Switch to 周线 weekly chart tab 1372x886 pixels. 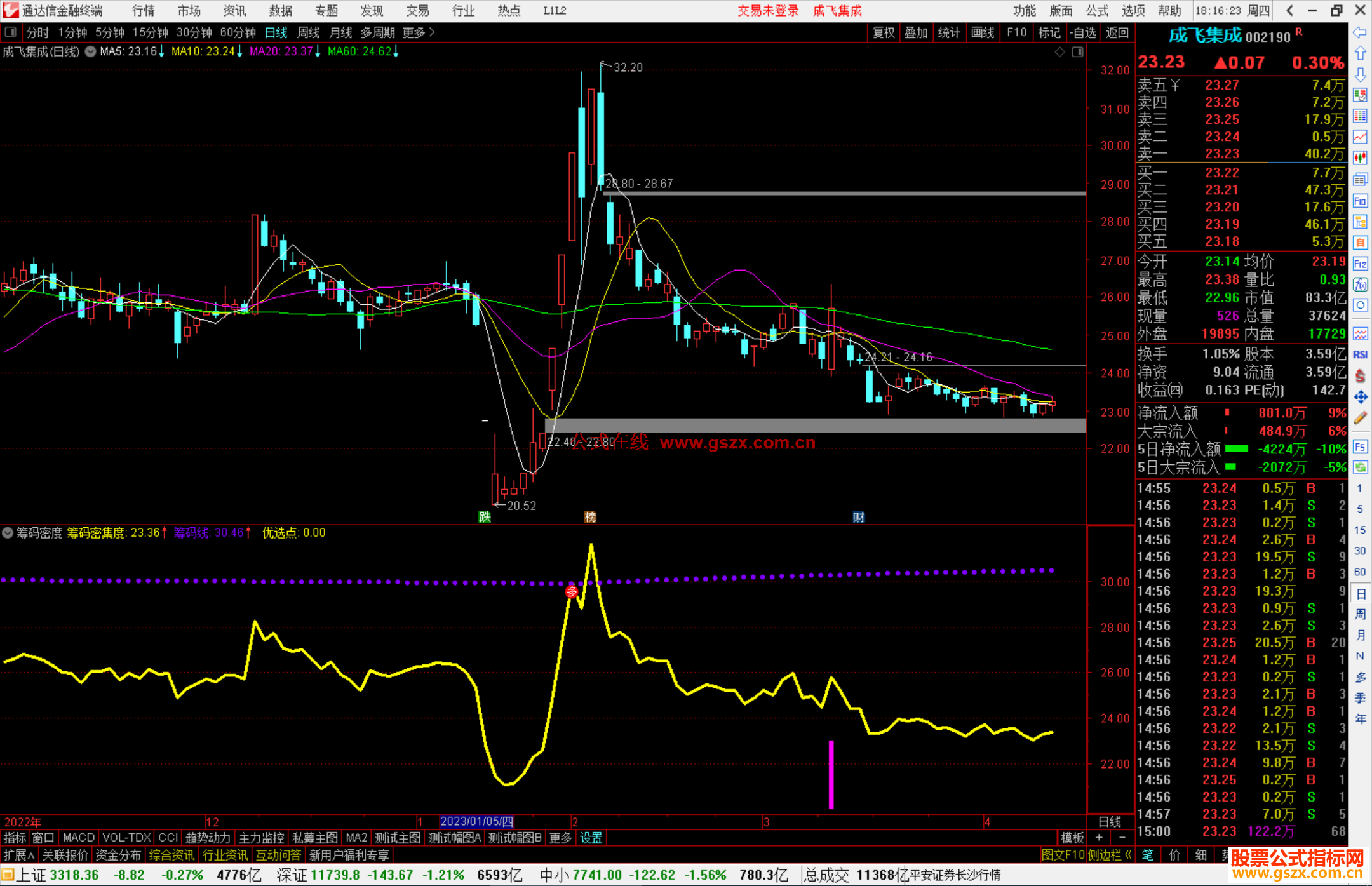click(309, 32)
